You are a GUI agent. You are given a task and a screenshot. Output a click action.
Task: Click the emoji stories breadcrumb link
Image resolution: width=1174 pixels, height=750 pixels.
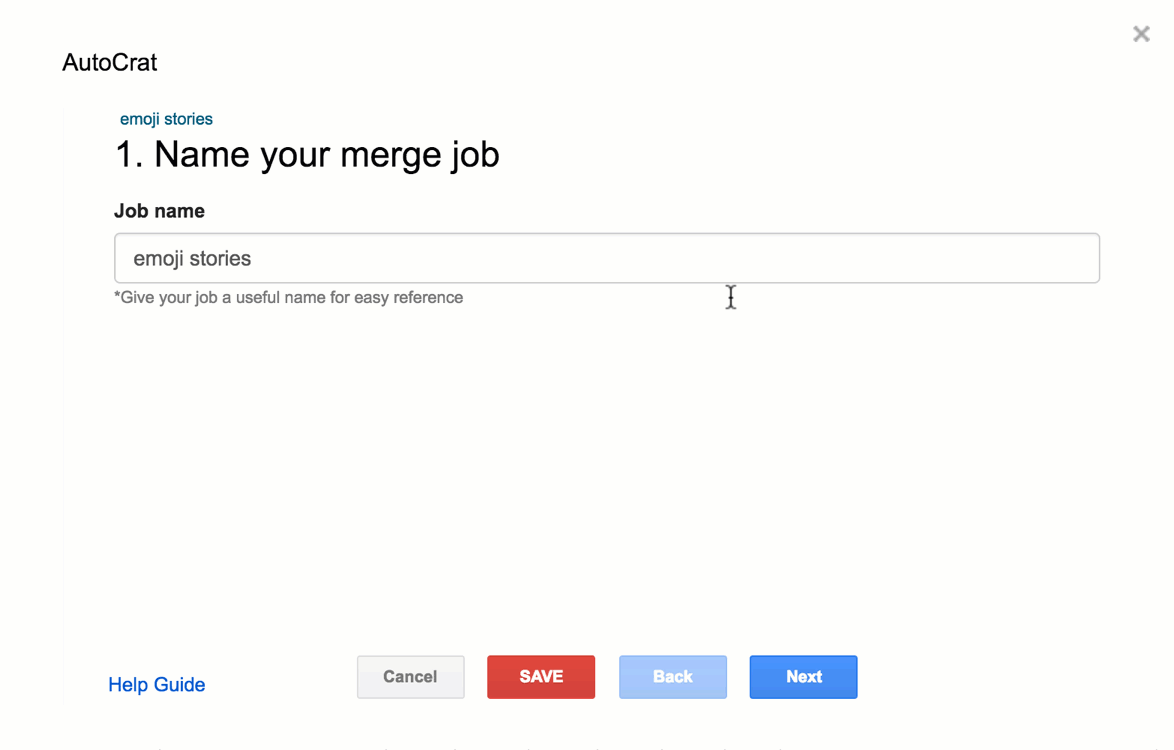[x=166, y=119]
